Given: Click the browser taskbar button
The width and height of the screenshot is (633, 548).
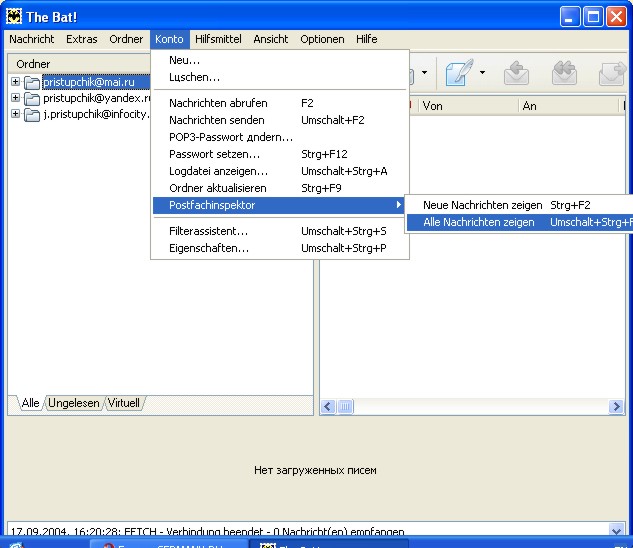Looking at the screenshot, I should 168,544.
